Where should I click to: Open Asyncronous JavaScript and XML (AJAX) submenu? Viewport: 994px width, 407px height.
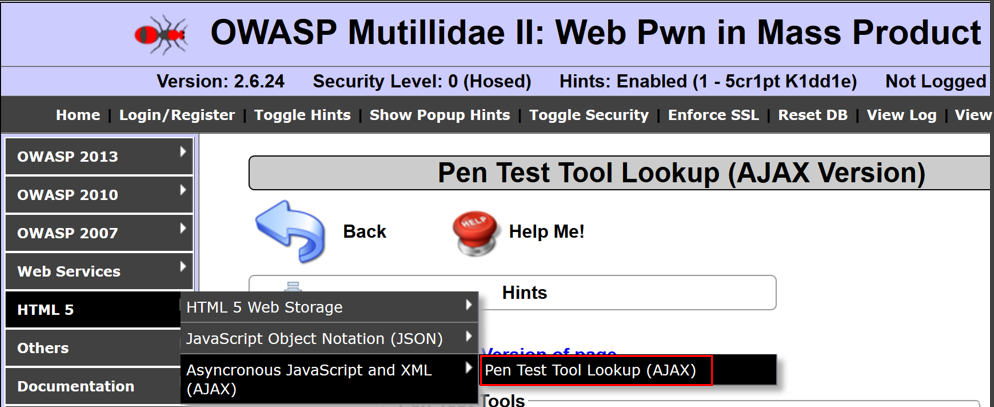point(329,378)
